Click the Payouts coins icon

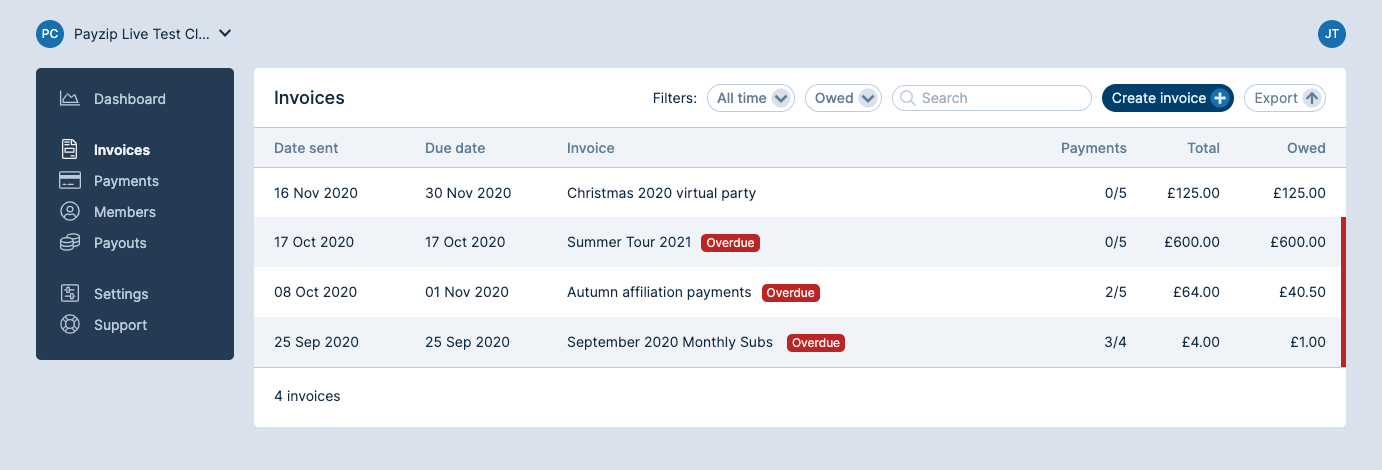[69, 243]
